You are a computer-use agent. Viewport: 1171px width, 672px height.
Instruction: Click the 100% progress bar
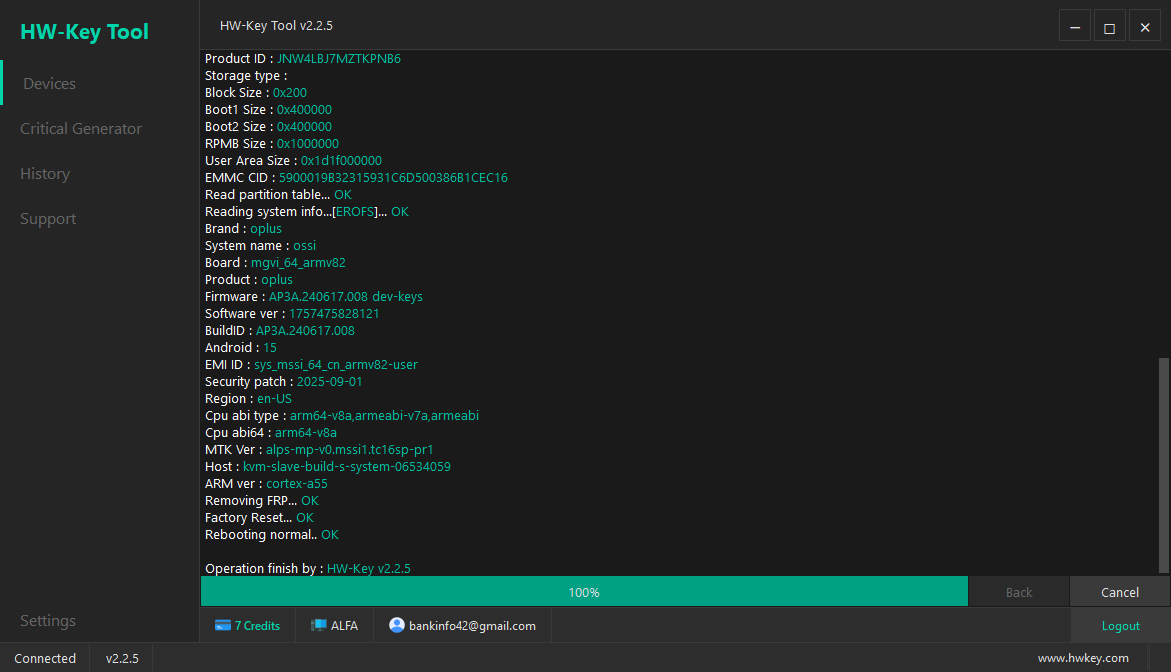coord(584,591)
